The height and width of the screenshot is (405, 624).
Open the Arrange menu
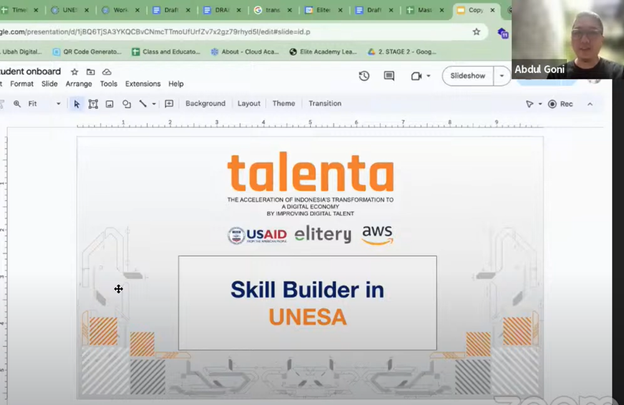pos(79,84)
